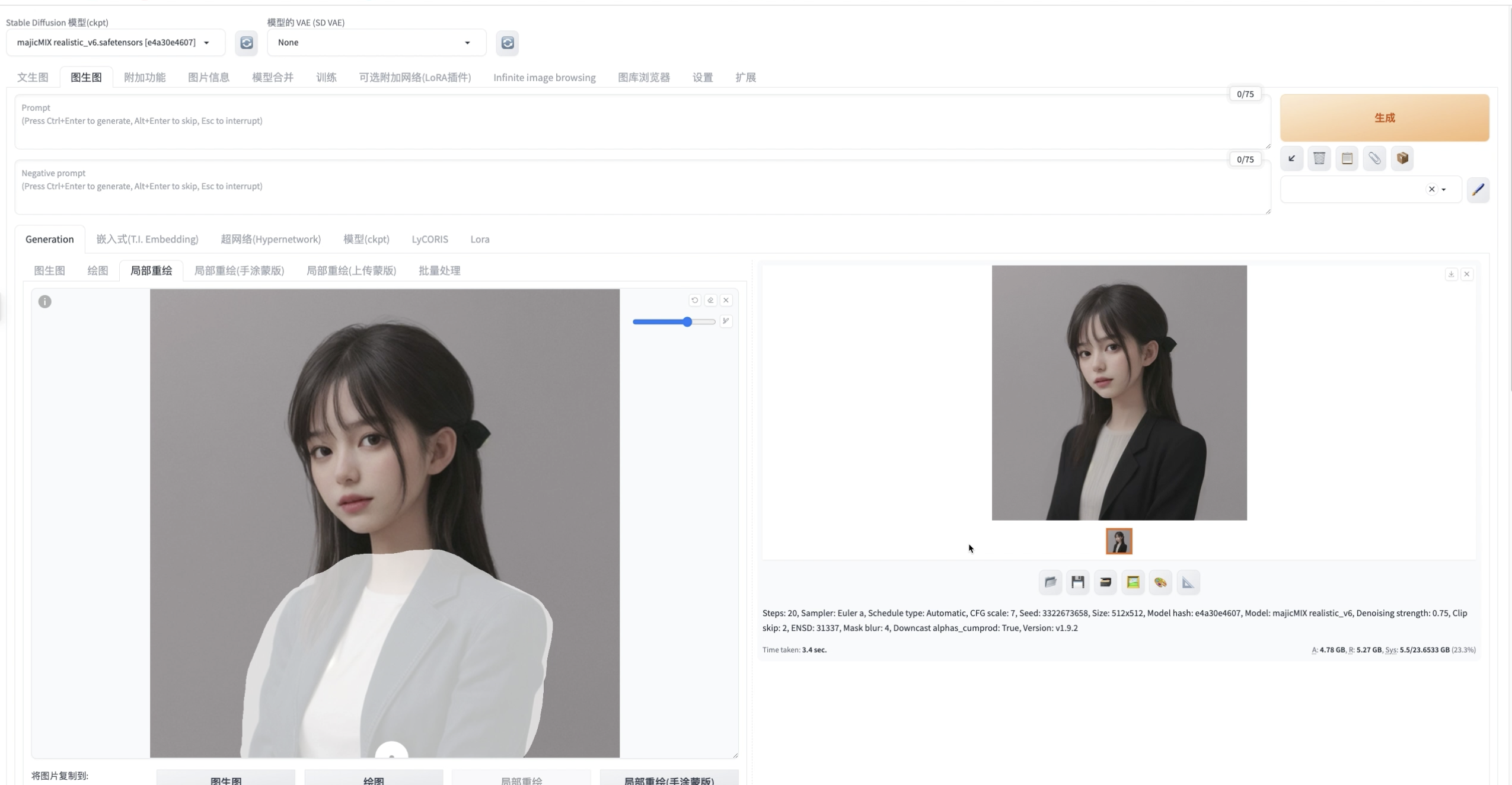Show canvas info icon
Screen dimensions: 1512x785
tap(45, 302)
